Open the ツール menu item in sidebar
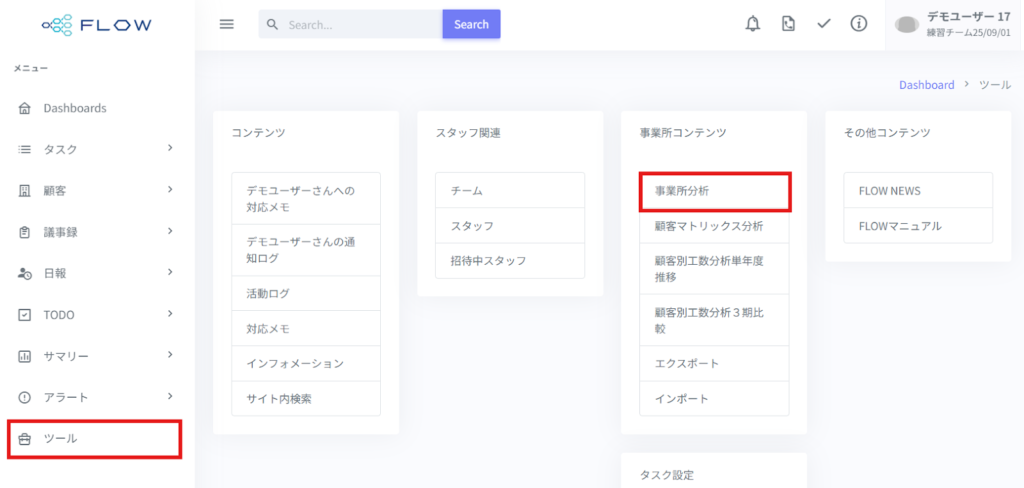Image resolution: width=1024 pixels, height=488 pixels. (x=94, y=439)
